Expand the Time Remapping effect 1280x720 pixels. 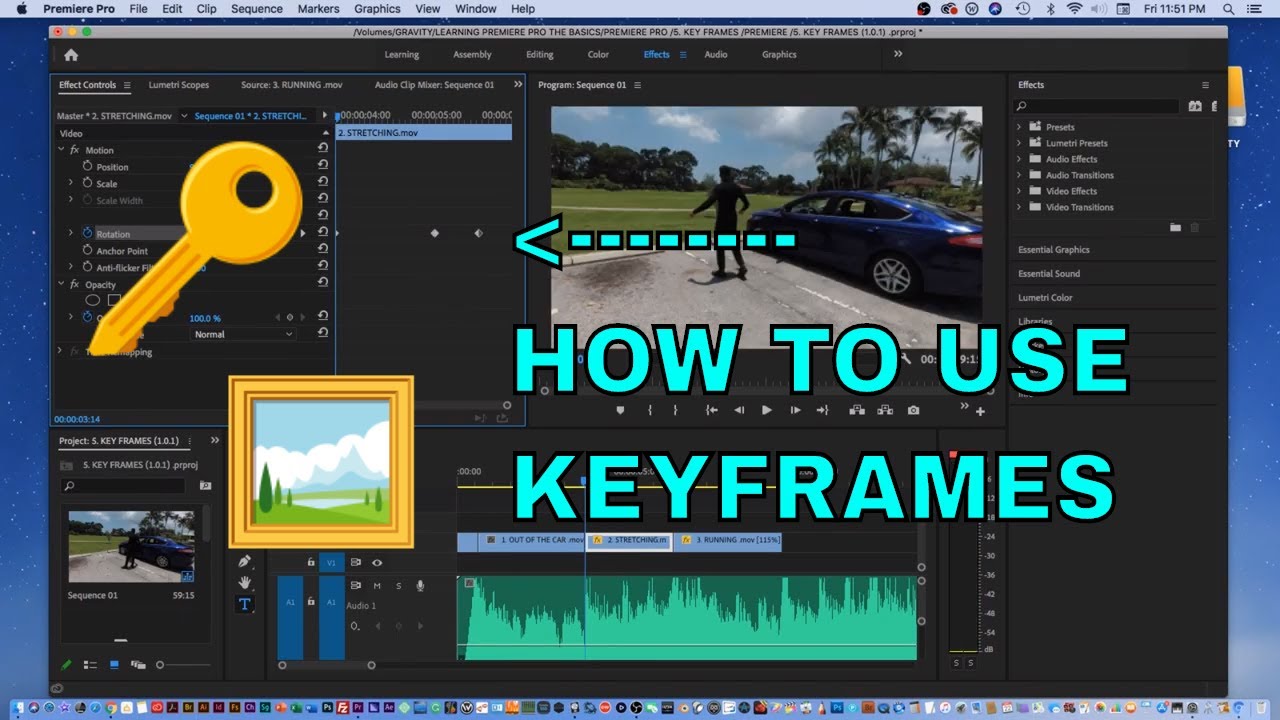[60, 351]
